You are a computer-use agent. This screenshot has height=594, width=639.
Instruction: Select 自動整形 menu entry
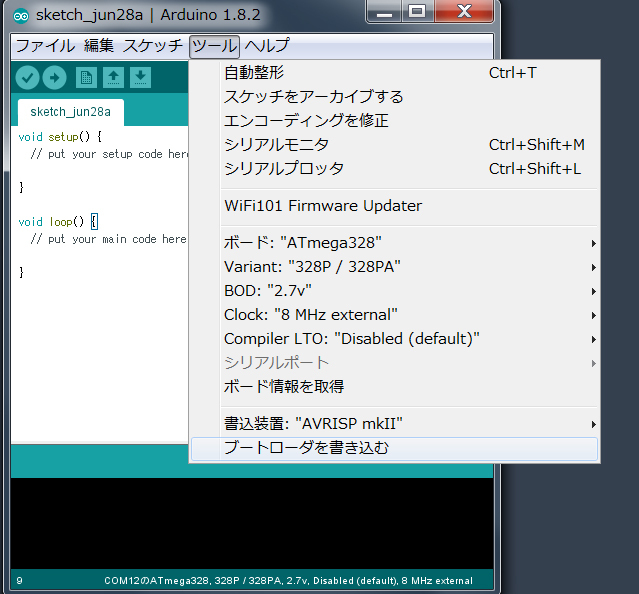point(394,73)
